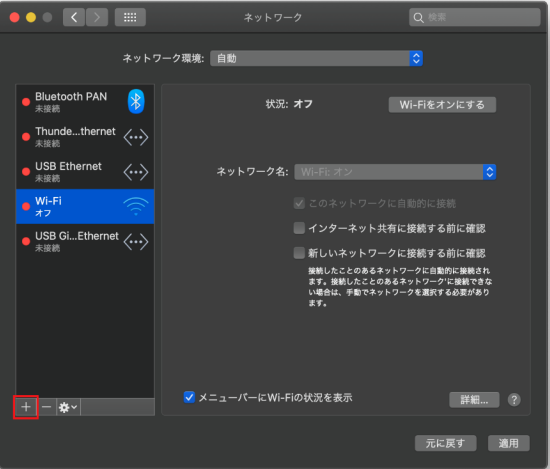Open the ネットワーク環境 dropdown
The width and height of the screenshot is (550, 469).
[316, 58]
